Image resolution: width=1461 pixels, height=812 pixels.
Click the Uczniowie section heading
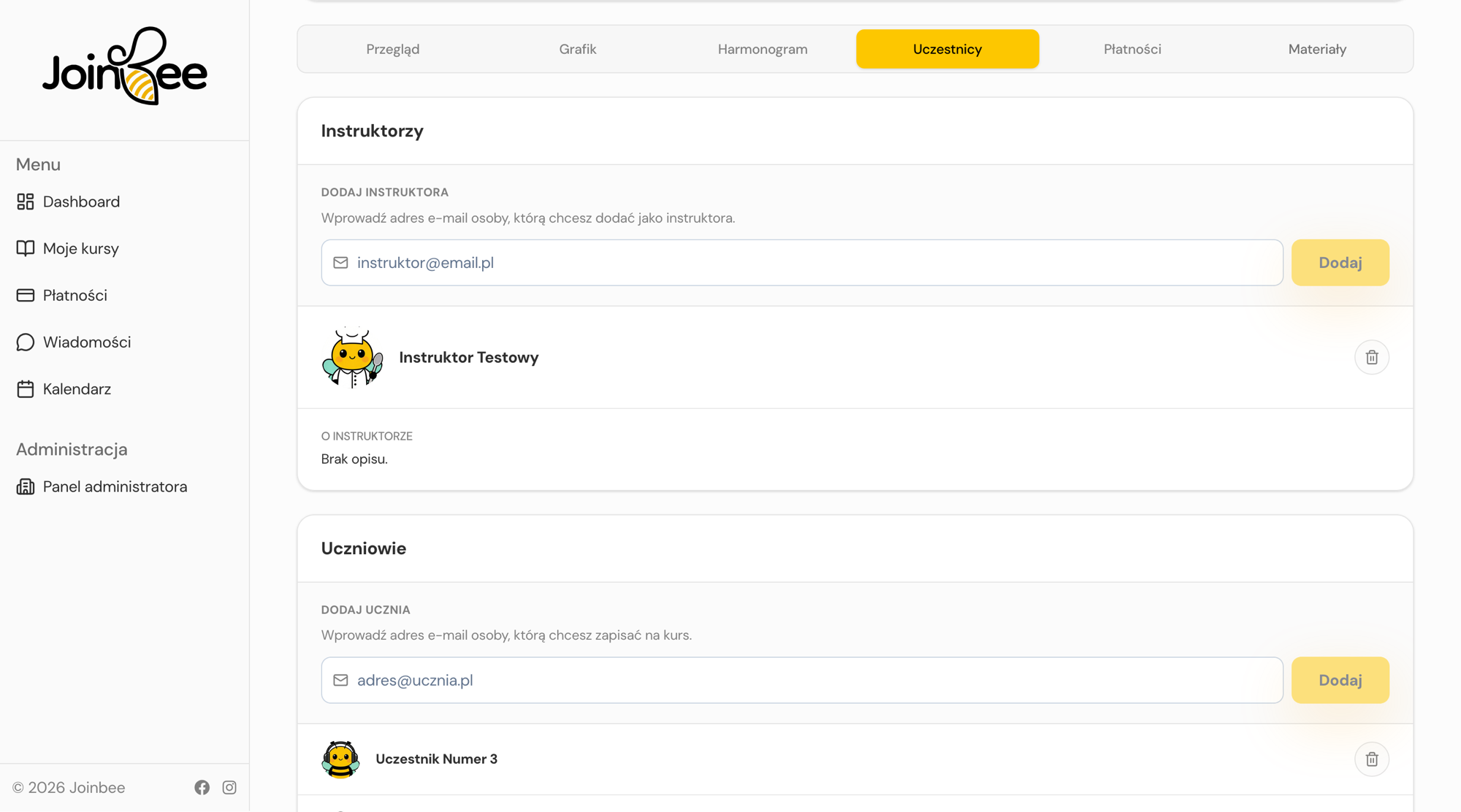(x=364, y=548)
